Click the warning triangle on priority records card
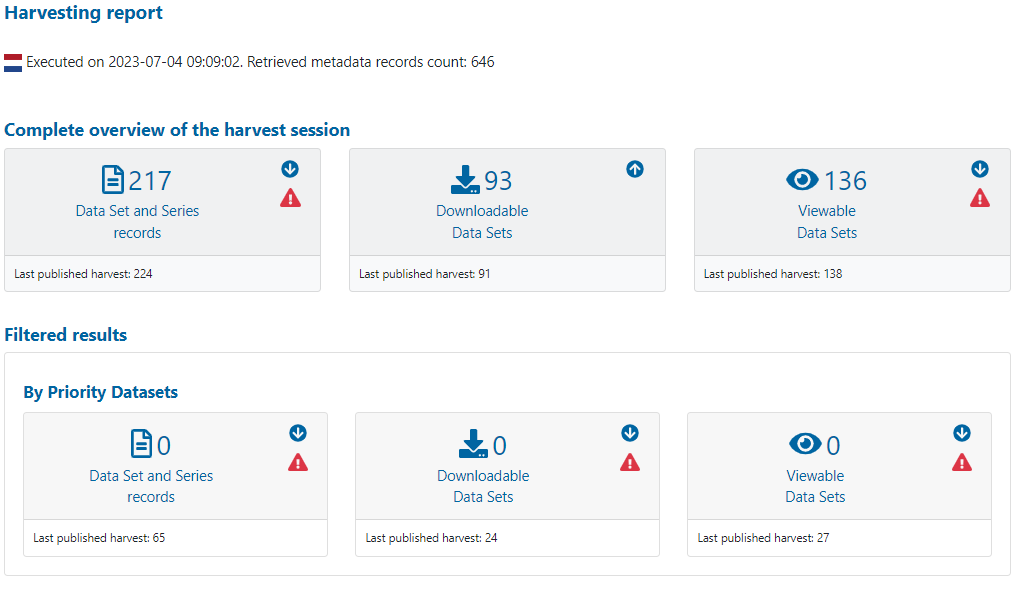Viewport: 1027px width, 592px height. 298,462
